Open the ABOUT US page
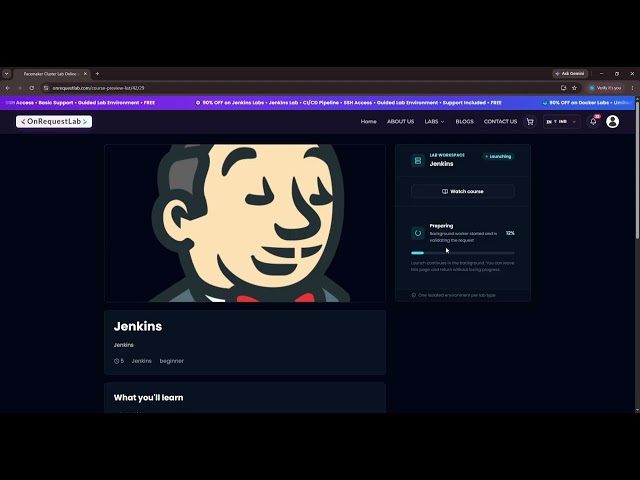This screenshot has width=640, height=480. point(400,122)
